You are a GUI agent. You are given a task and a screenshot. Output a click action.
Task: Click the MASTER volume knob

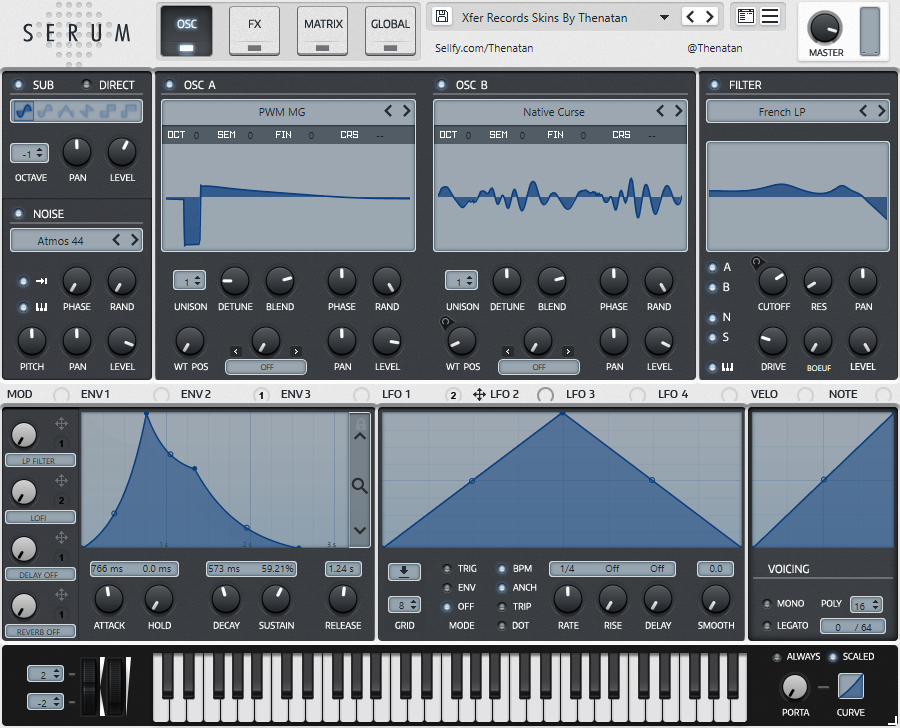pos(825,28)
